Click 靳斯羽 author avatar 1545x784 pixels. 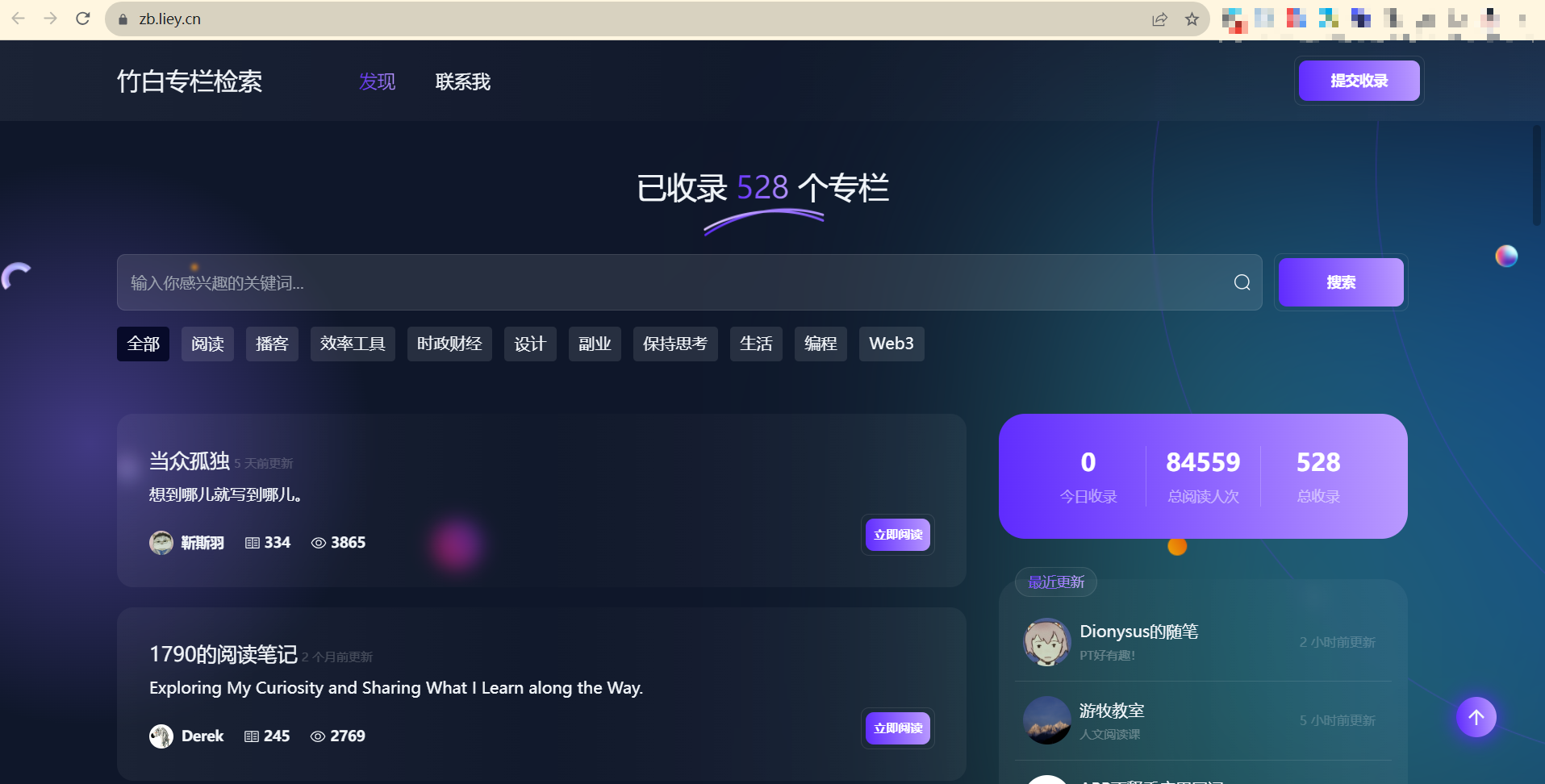[x=161, y=543]
